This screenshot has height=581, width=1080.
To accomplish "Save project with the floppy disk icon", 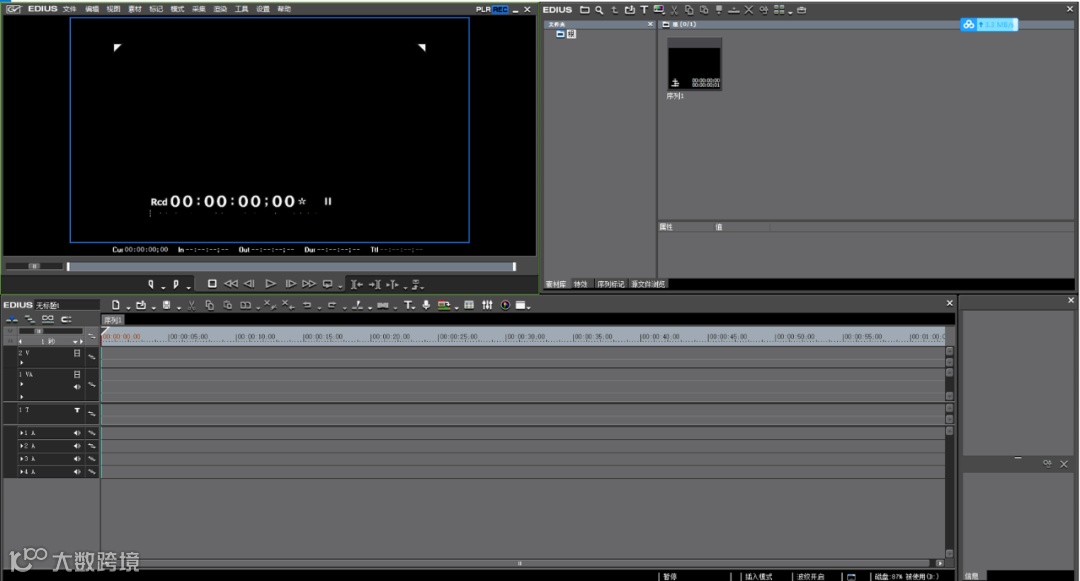I will pyautogui.click(x=166, y=305).
